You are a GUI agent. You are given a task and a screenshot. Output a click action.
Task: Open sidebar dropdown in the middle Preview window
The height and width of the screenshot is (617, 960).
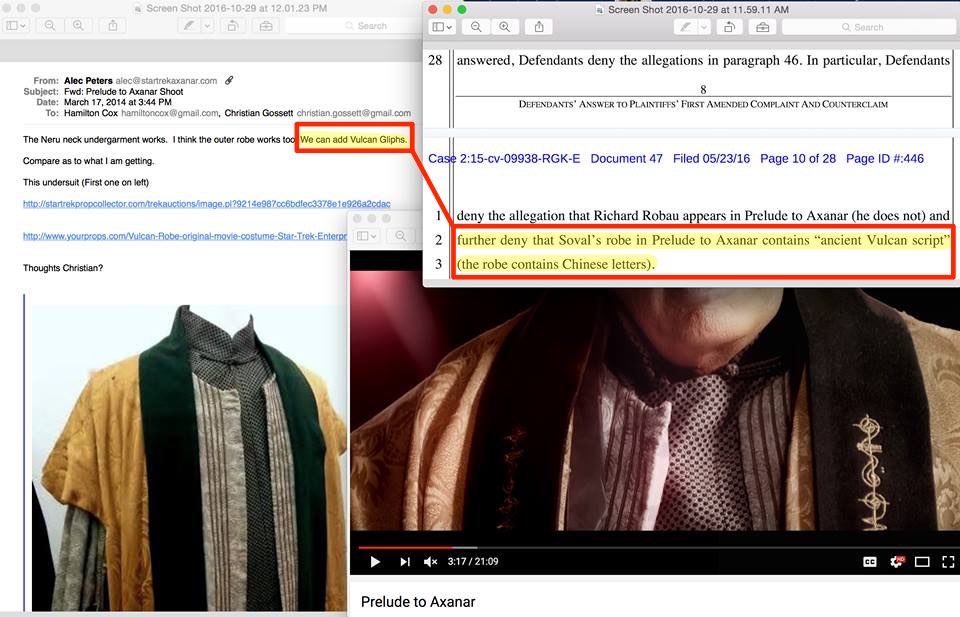pyautogui.click(x=366, y=236)
